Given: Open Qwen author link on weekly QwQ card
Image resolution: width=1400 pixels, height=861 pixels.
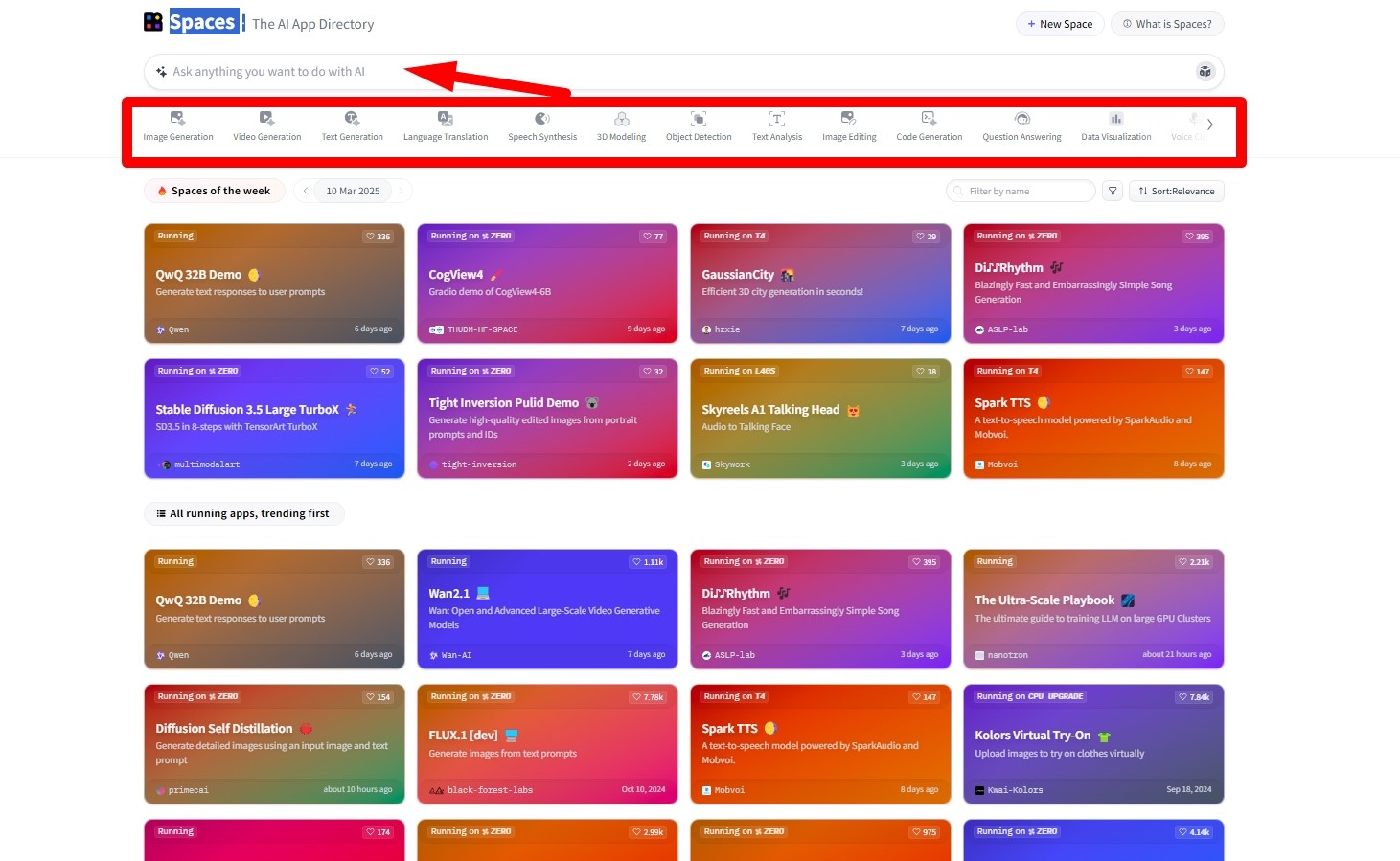Looking at the screenshot, I should click(x=173, y=329).
